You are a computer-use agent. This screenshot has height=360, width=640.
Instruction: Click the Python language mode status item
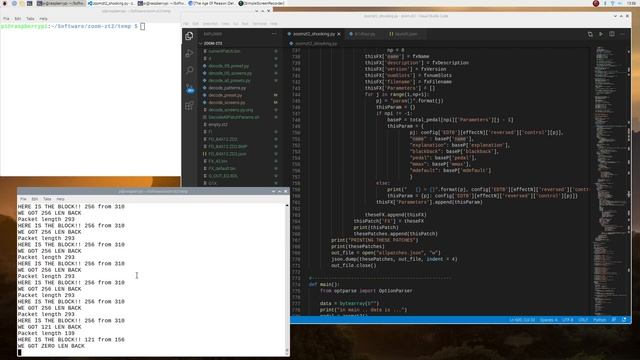(600, 320)
